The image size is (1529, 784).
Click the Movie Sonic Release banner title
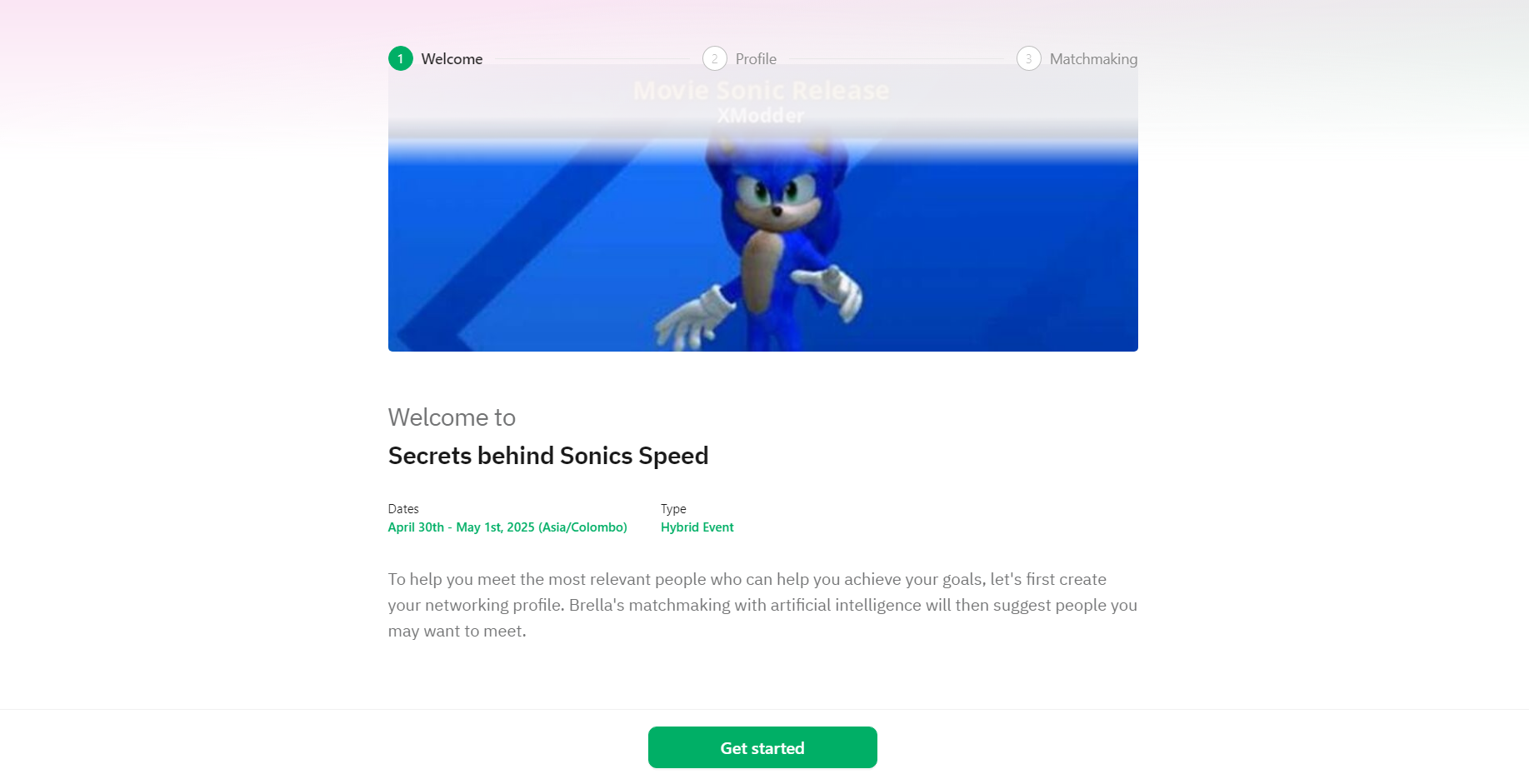tap(761, 90)
